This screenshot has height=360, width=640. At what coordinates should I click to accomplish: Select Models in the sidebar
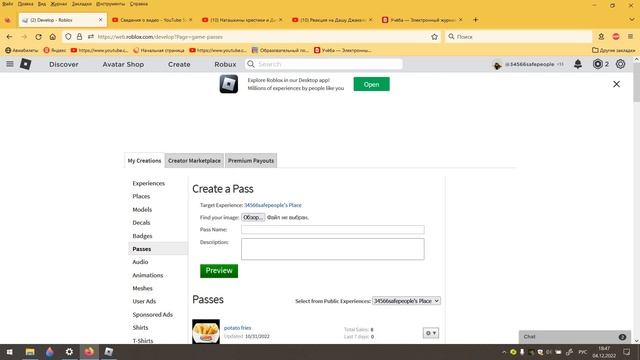click(142, 209)
